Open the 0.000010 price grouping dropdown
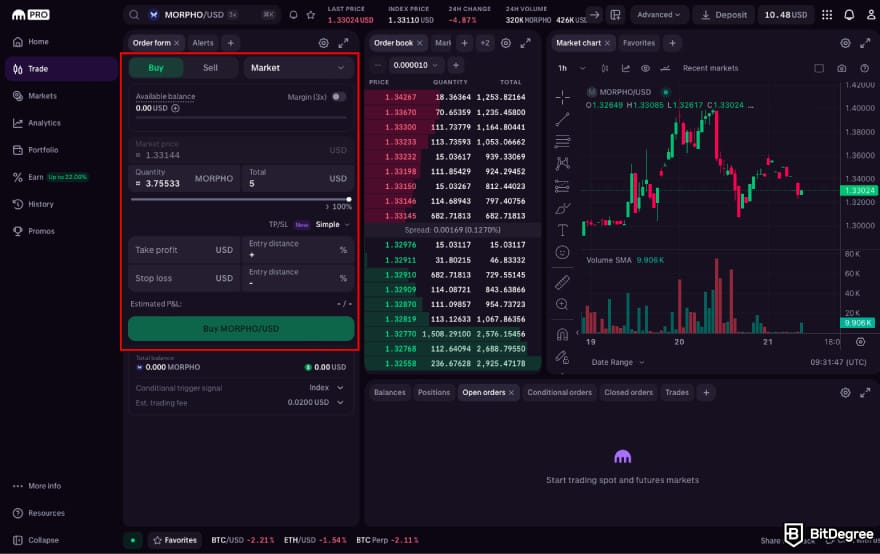 [415, 65]
